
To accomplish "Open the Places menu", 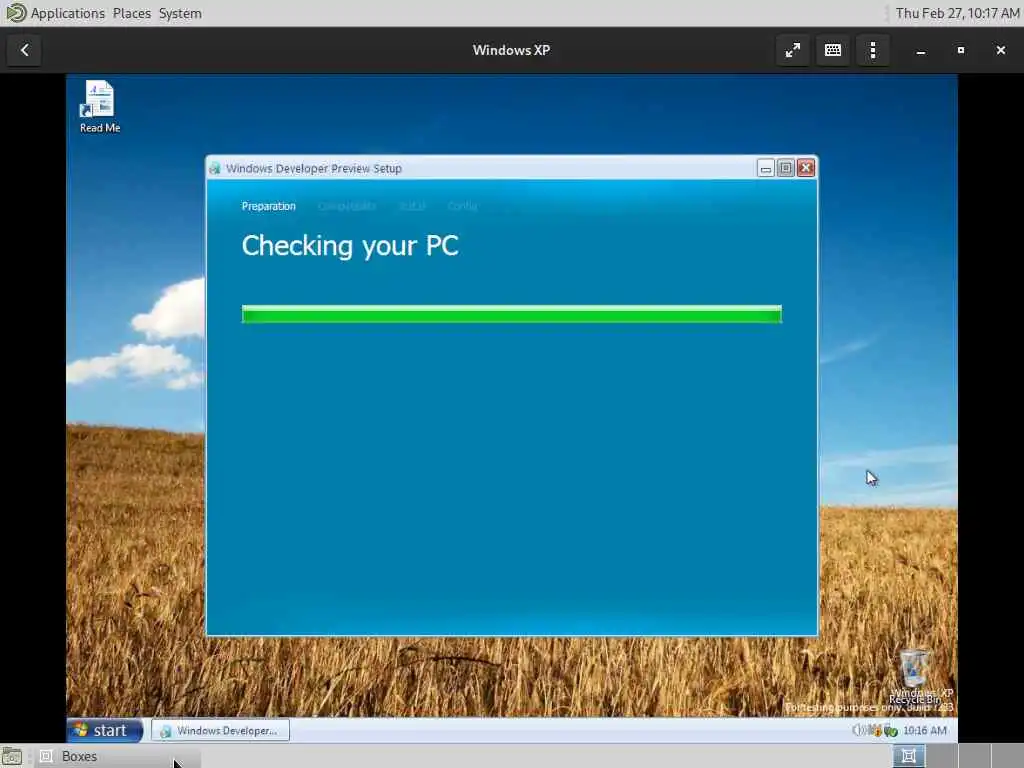I will point(131,13).
